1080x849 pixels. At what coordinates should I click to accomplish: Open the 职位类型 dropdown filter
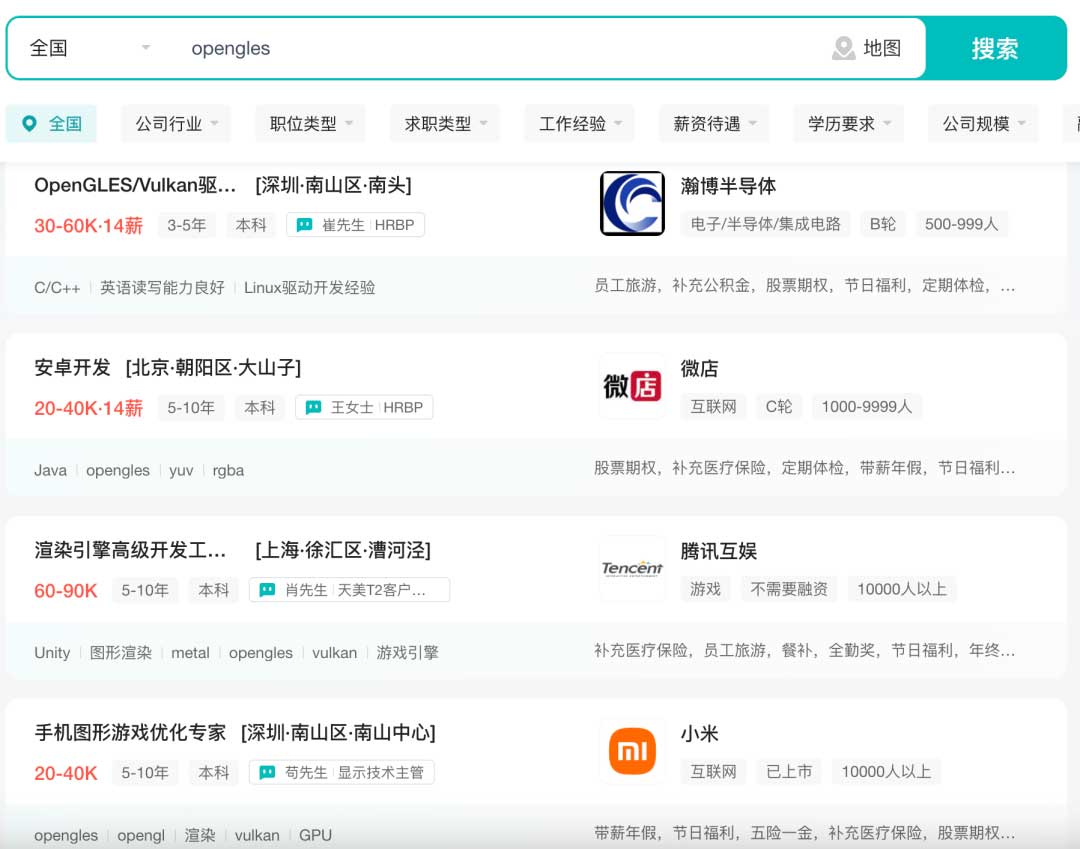click(310, 124)
